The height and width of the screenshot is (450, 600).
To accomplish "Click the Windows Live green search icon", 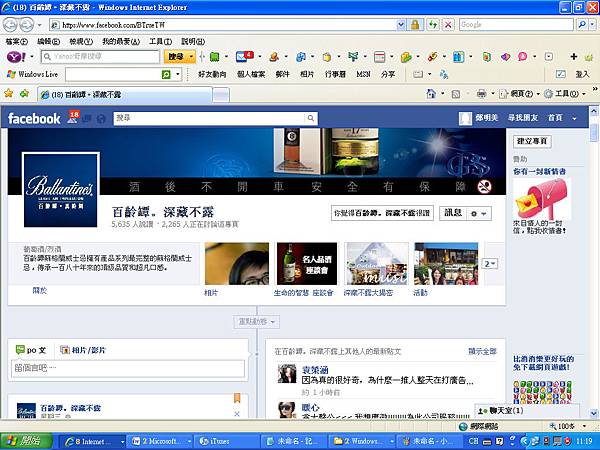I will coord(166,74).
